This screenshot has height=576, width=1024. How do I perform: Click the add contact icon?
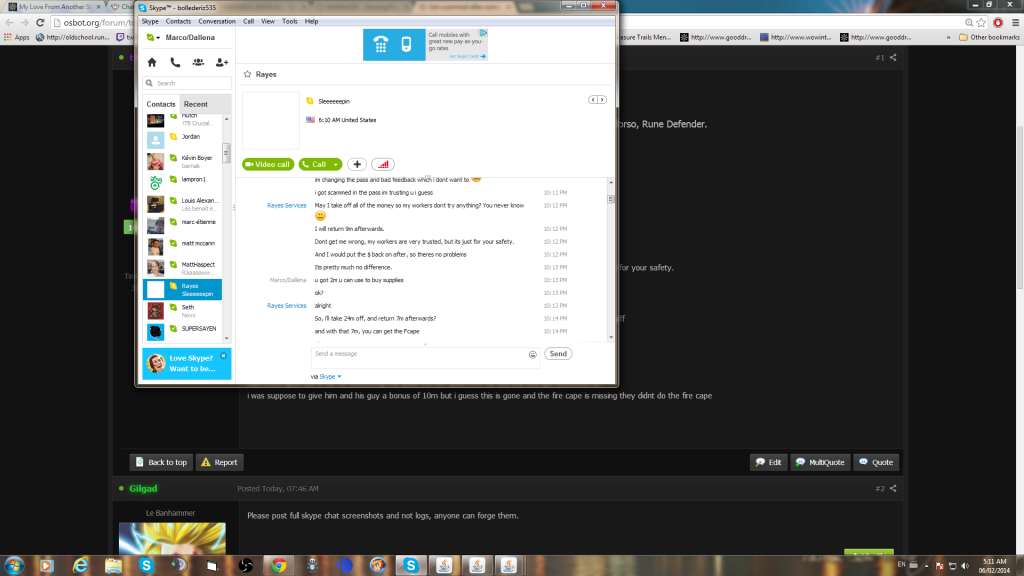pos(222,62)
